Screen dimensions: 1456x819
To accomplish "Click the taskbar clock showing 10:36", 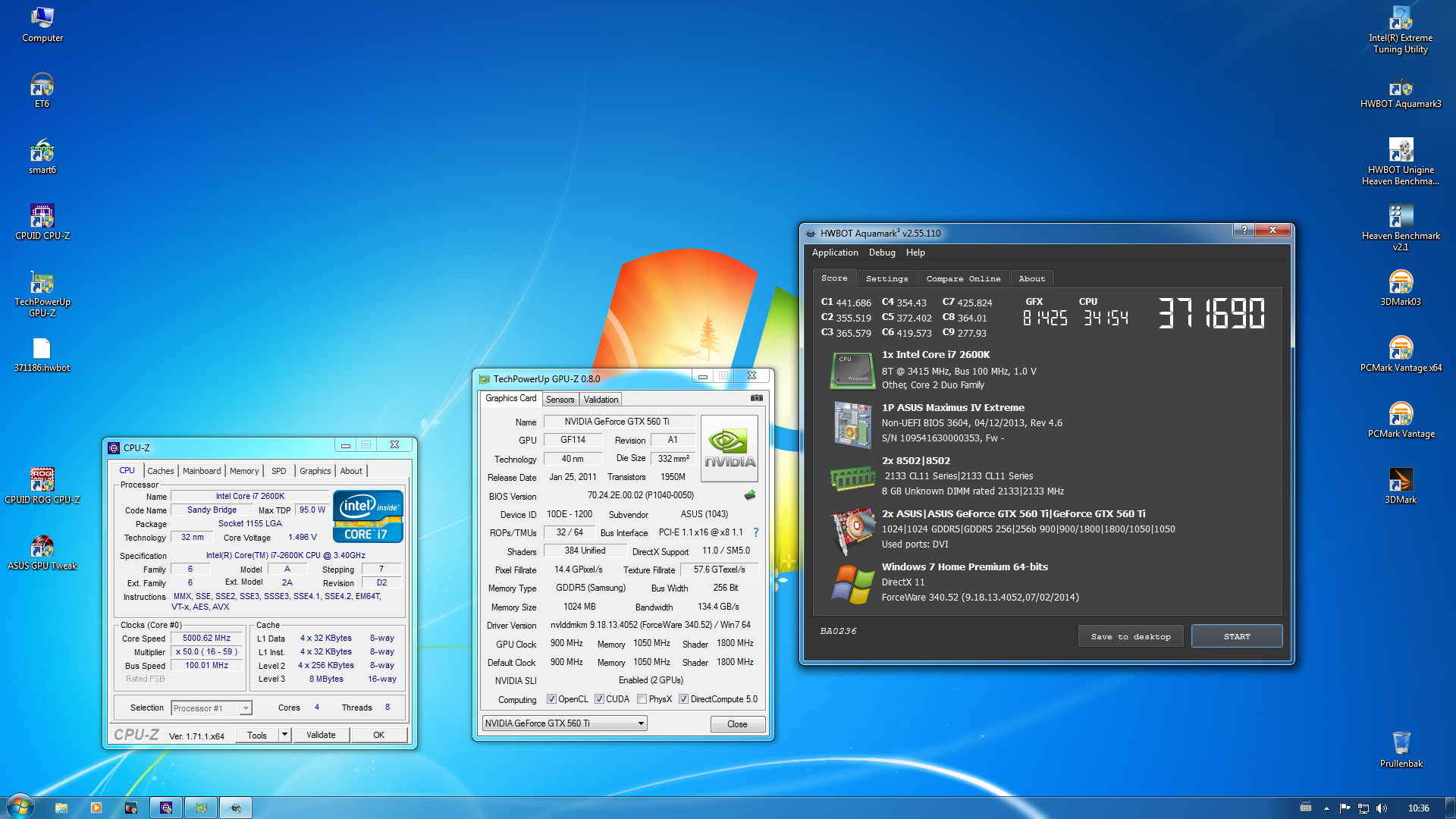I will [x=1418, y=808].
